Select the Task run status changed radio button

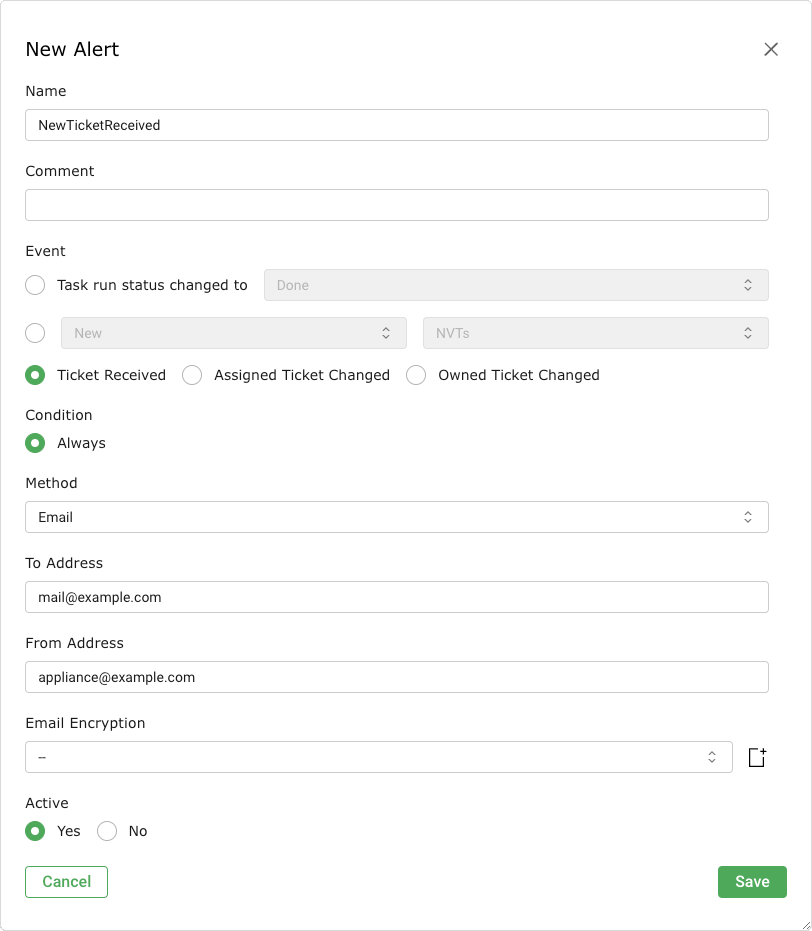coord(35,285)
